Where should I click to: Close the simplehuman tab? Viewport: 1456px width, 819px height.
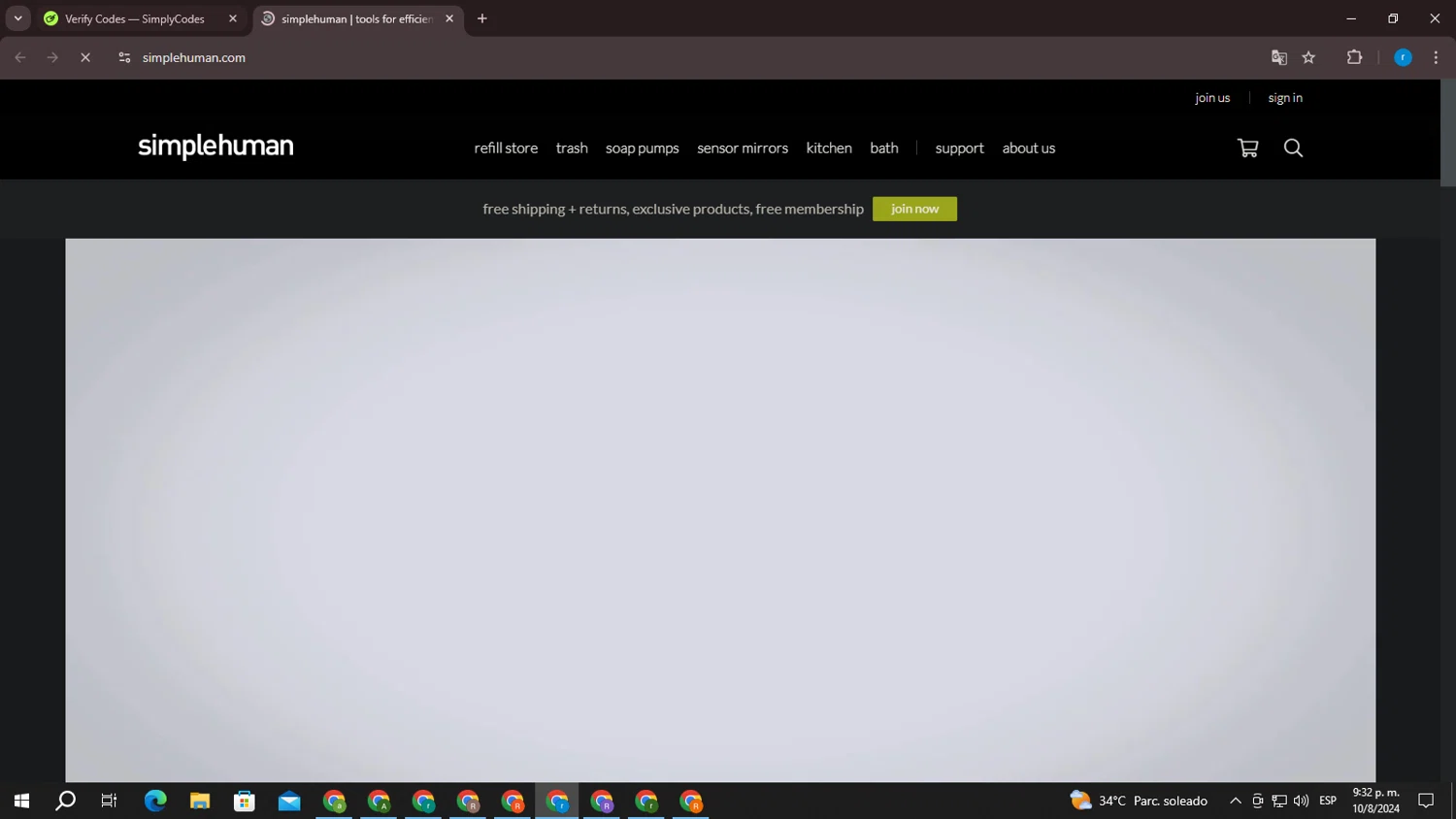tap(449, 18)
